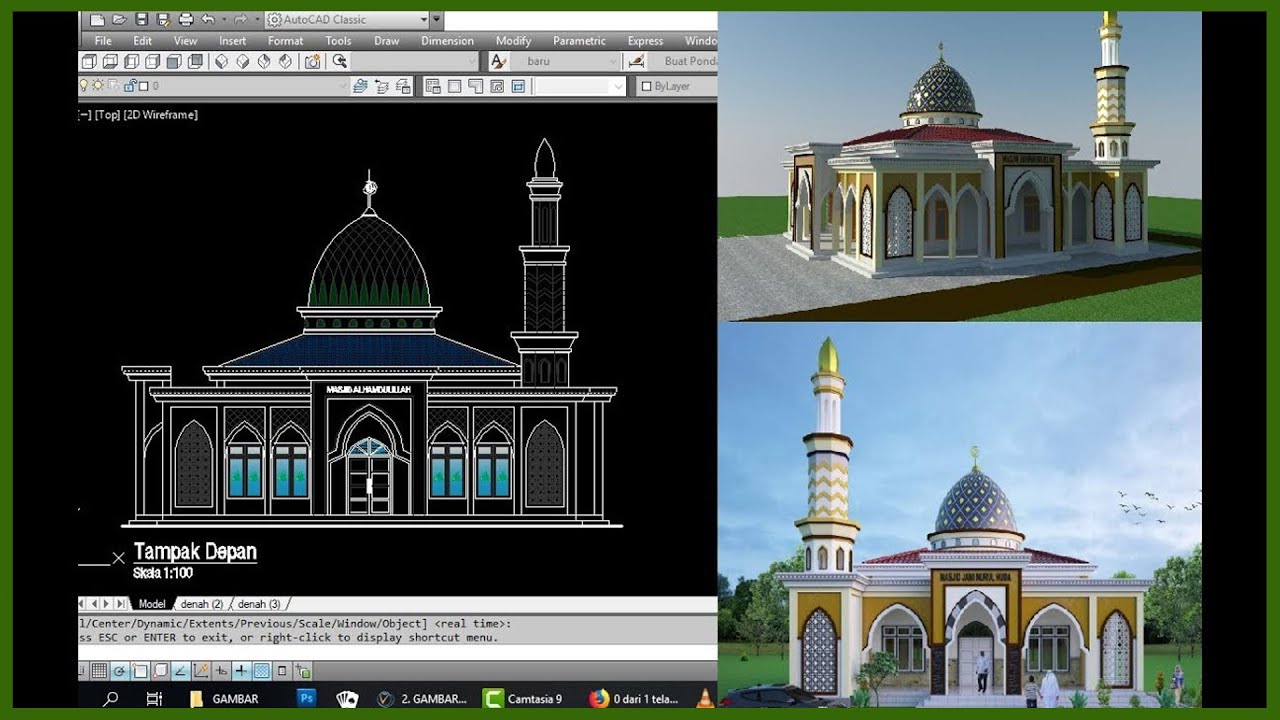1280x720 pixels.
Task: Click the Layer Previous icon
Action: (x=382, y=86)
